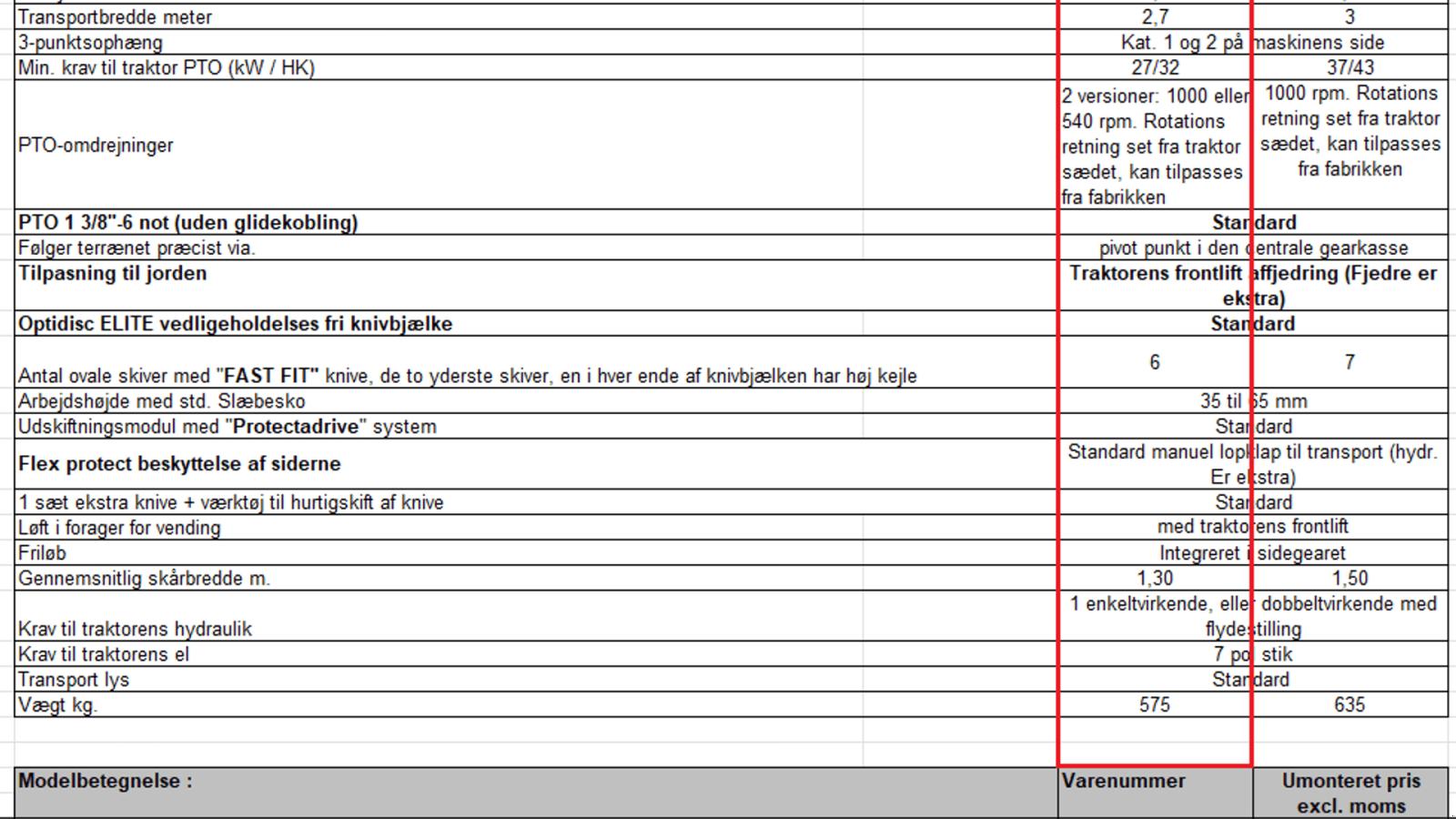Click the 'Transport lys' label cell
Viewport: 1456px width, 819px height.
(x=74, y=680)
